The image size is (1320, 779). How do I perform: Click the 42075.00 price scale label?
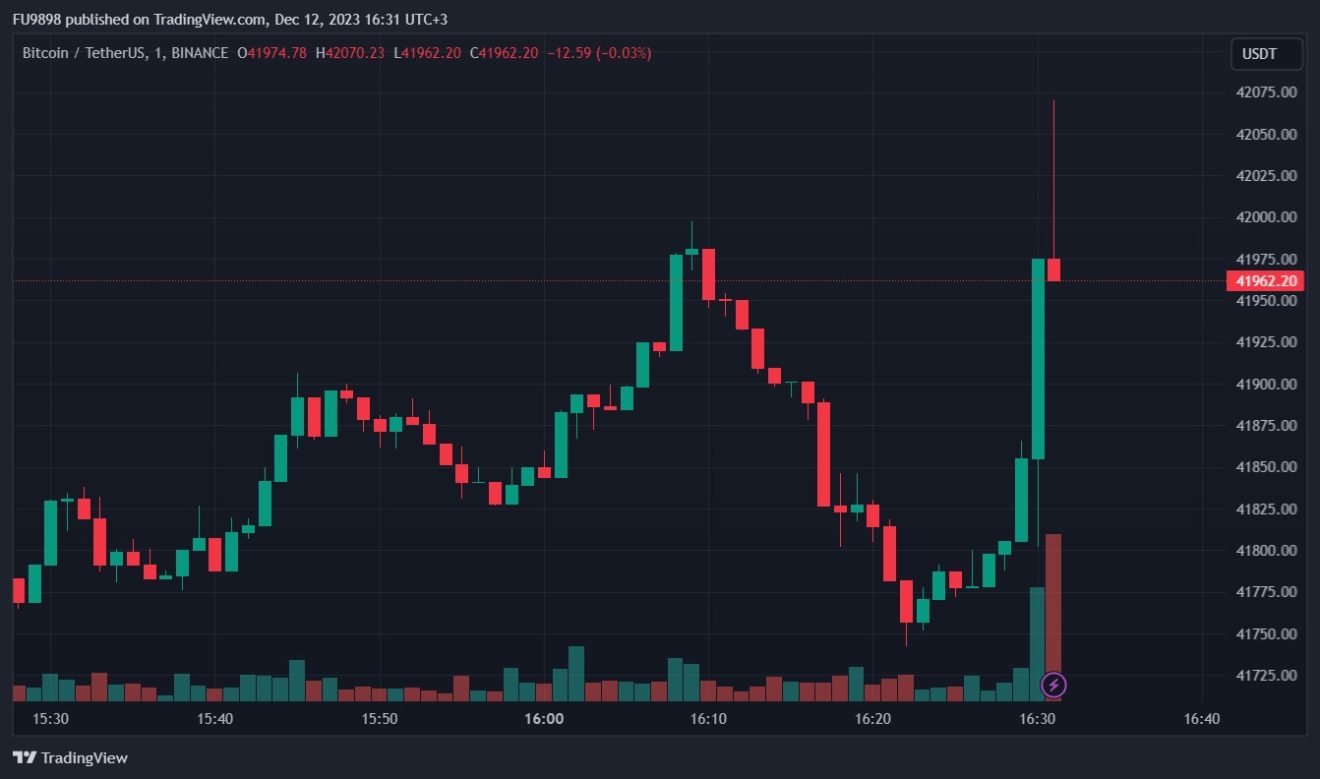click(1266, 92)
